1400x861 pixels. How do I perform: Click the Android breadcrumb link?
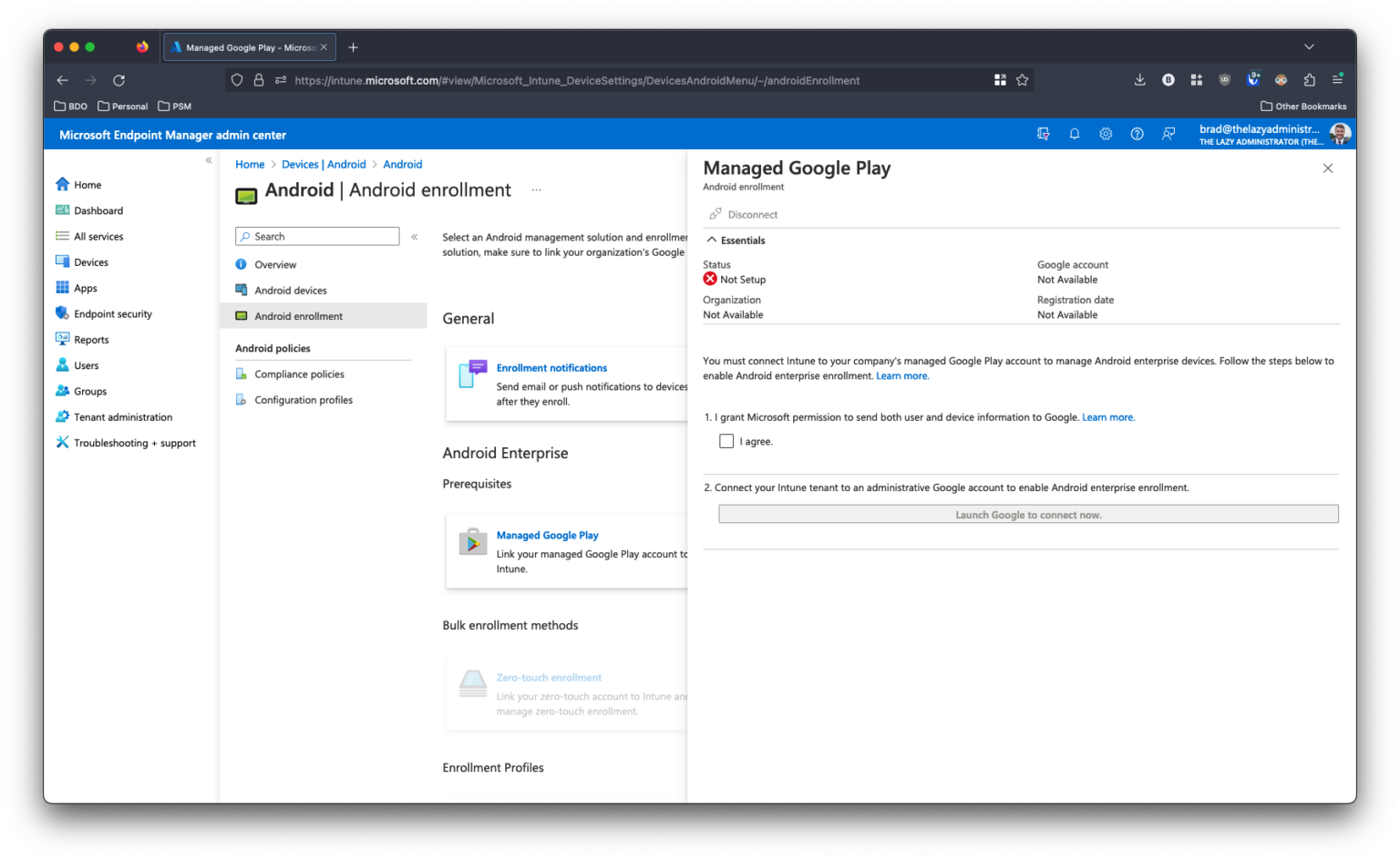403,165
